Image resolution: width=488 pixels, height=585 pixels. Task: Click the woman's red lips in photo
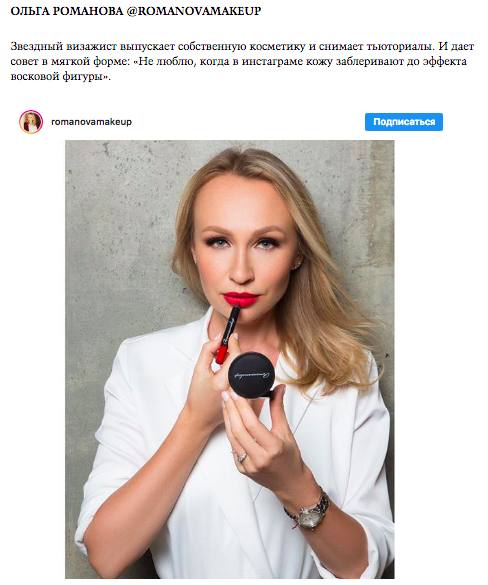[x=241, y=299]
